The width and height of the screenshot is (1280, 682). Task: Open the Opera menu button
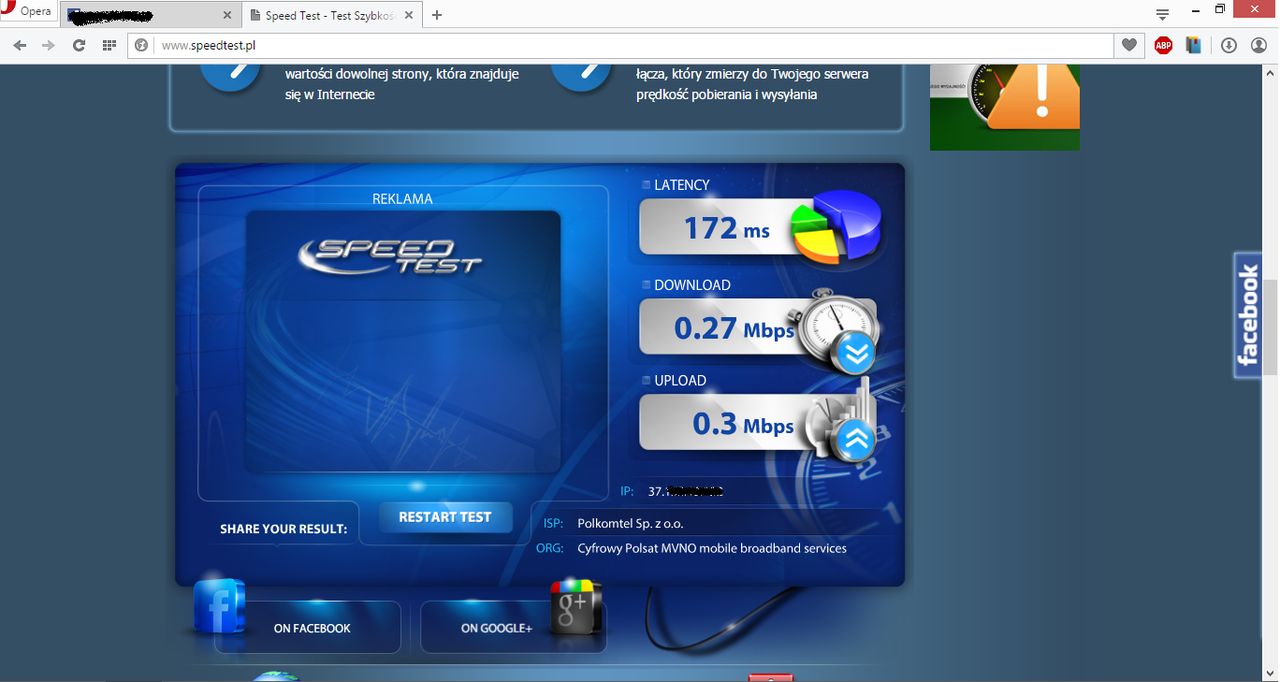[27, 12]
